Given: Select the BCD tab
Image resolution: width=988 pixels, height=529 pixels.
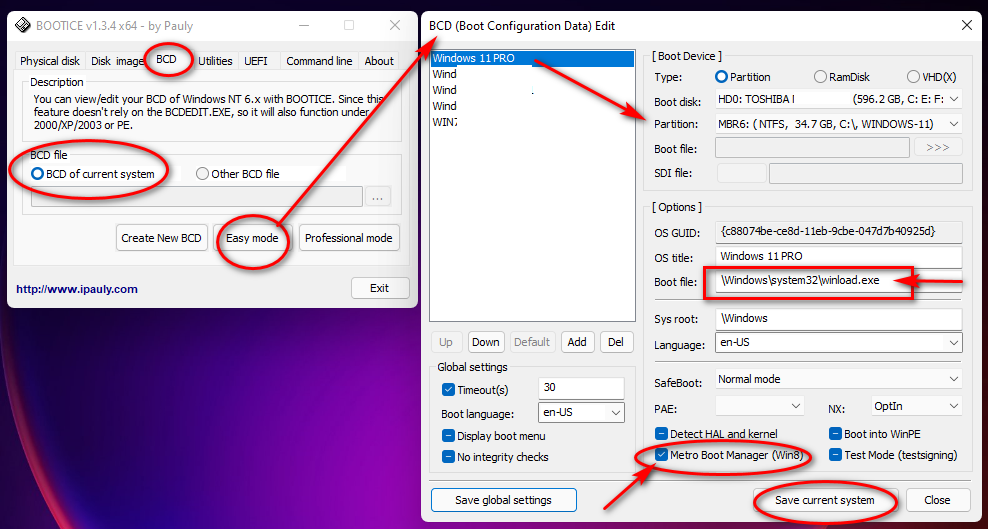Looking at the screenshot, I should [166, 59].
